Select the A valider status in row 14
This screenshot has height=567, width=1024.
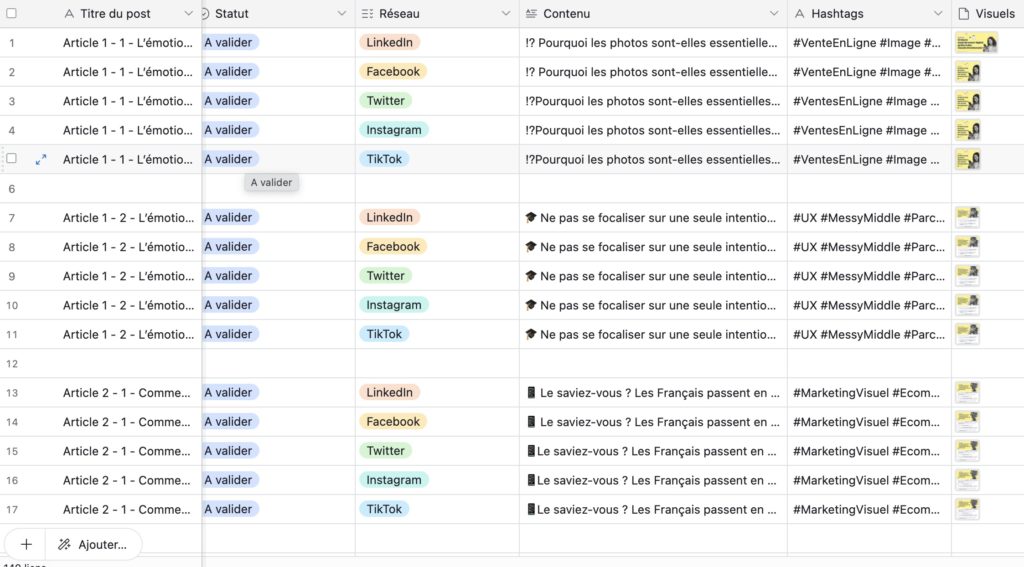pos(230,422)
